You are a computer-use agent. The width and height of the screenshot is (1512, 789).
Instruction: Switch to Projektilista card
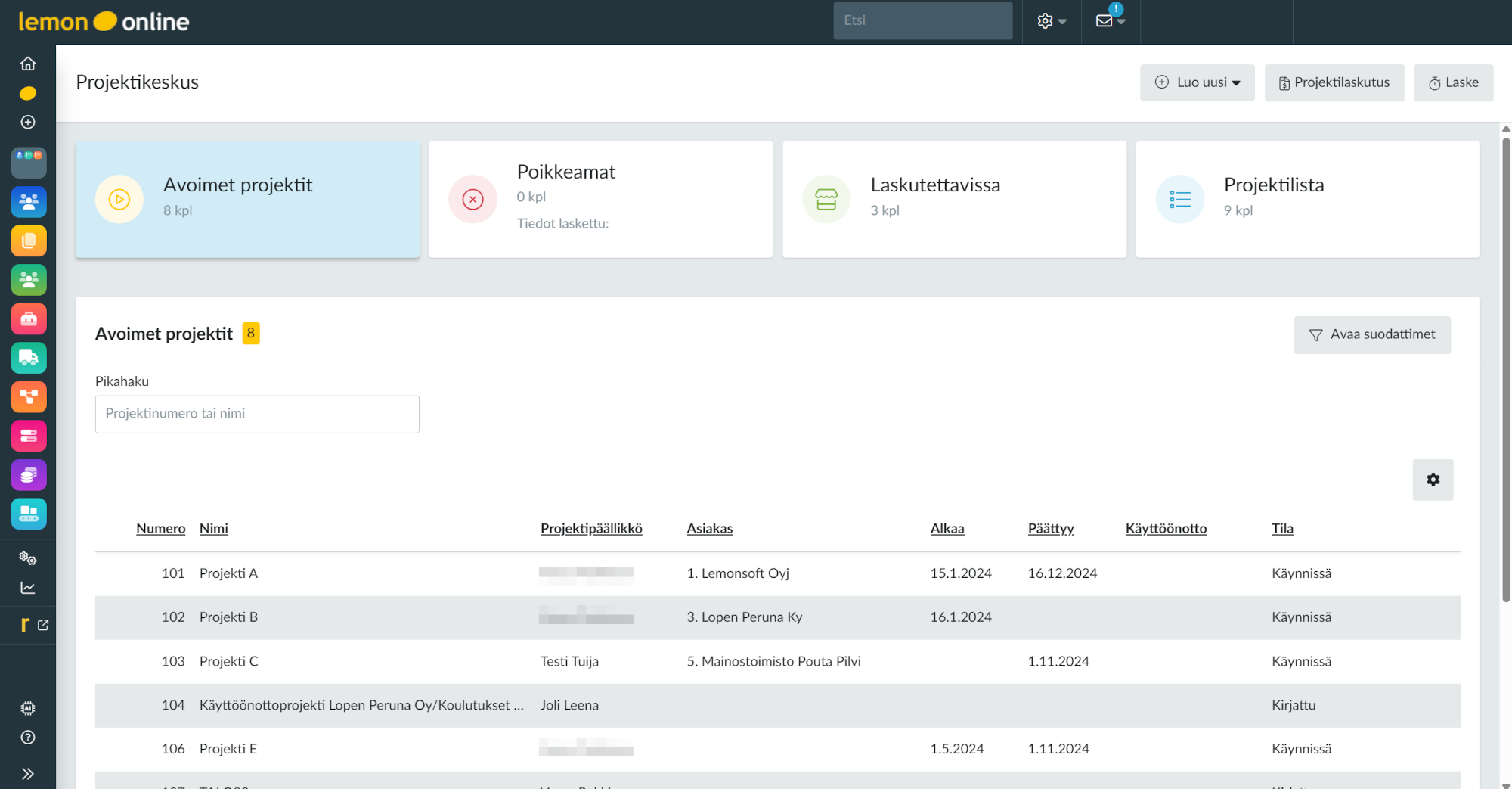[x=1307, y=200]
